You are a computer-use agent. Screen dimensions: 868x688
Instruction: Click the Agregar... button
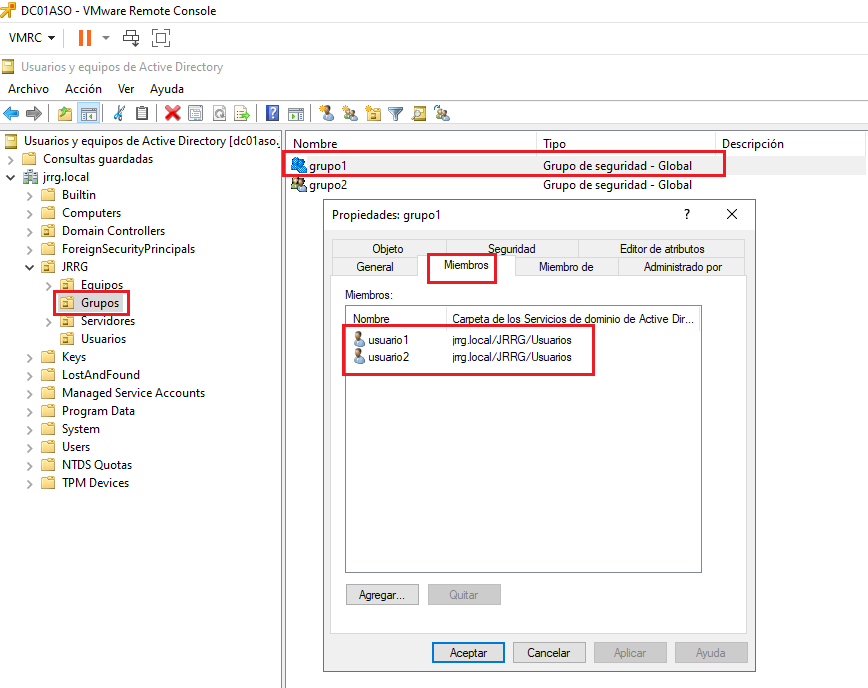coord(382,594)
